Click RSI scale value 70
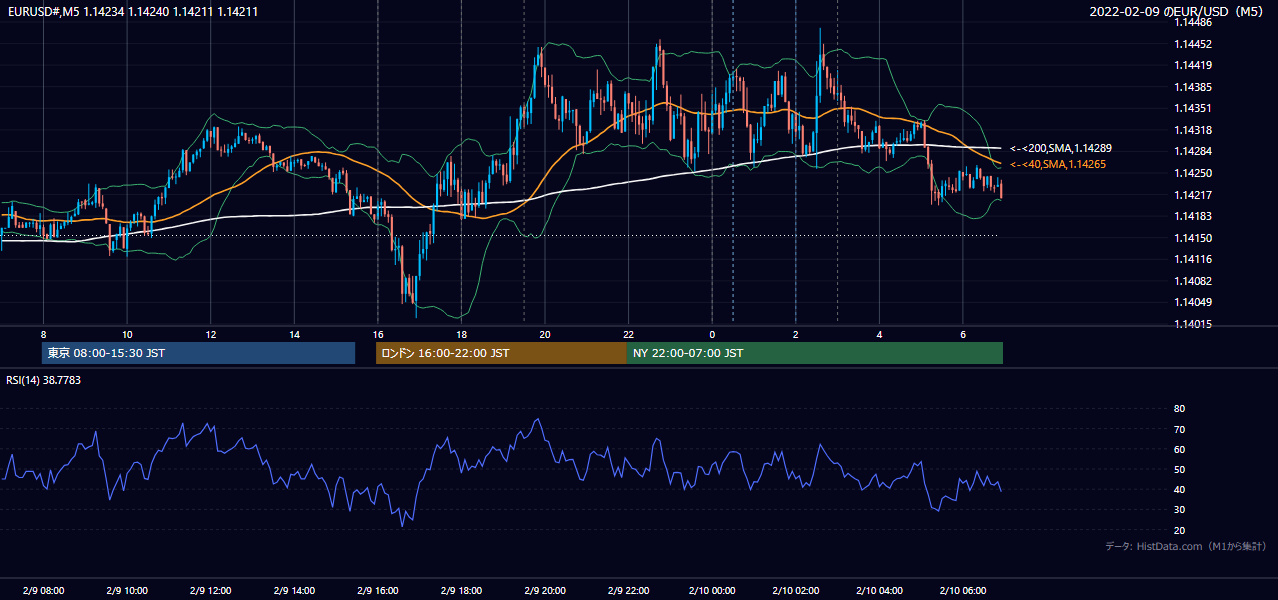1278x600 pixels. pyautogui.click(x=1179, y=429)
